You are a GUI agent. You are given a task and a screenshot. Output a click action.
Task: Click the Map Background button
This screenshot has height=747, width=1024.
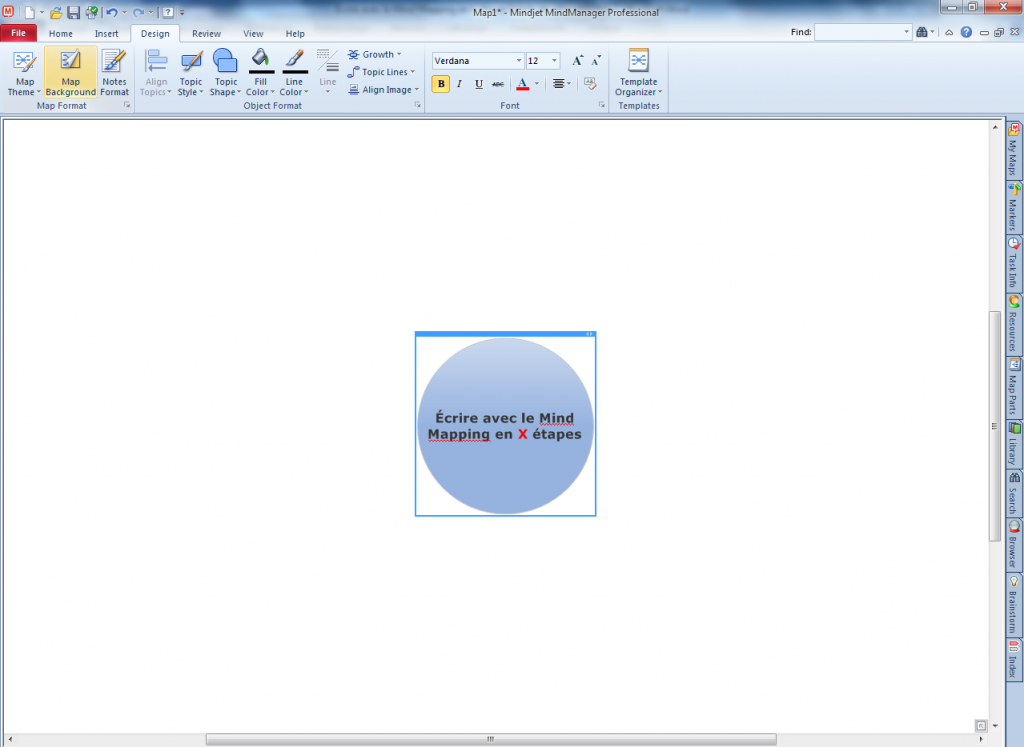(x=70, y=73)
